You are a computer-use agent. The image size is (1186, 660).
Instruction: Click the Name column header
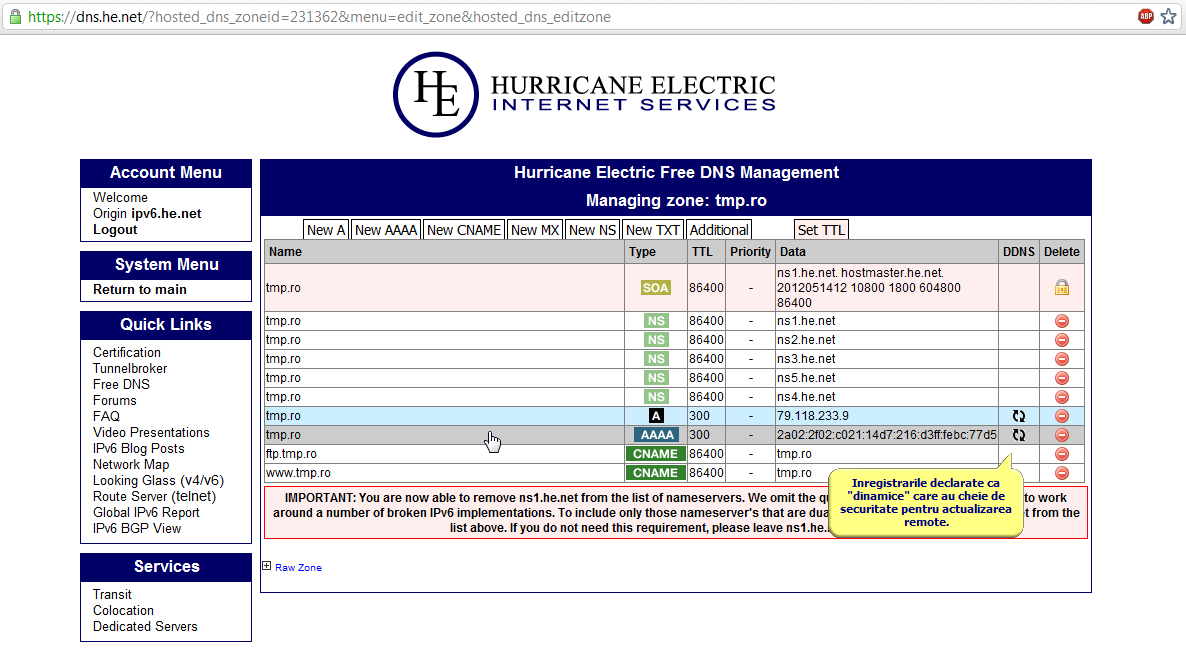444,252
